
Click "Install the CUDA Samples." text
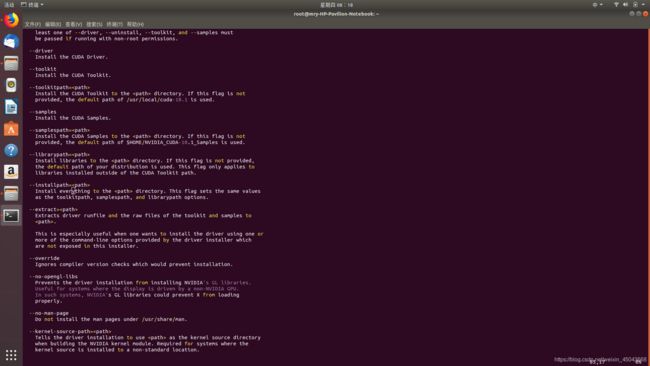click(x=73, y=118)
